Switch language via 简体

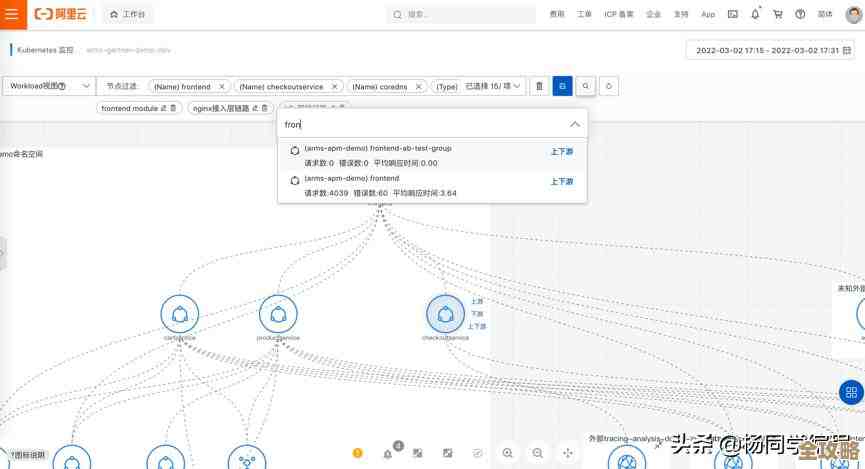(825, 14)
